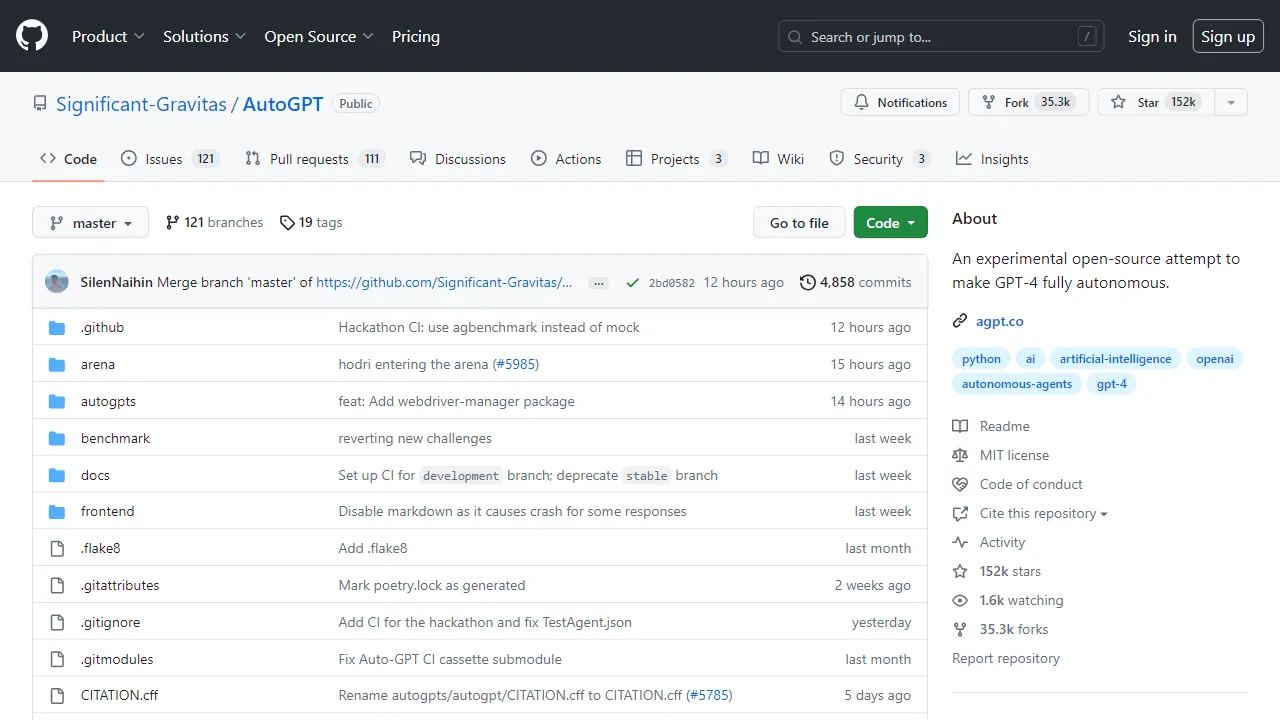This screenshot has height=720, width=1280.
Task: Open the Insights tab
Action: pos(992,159)
